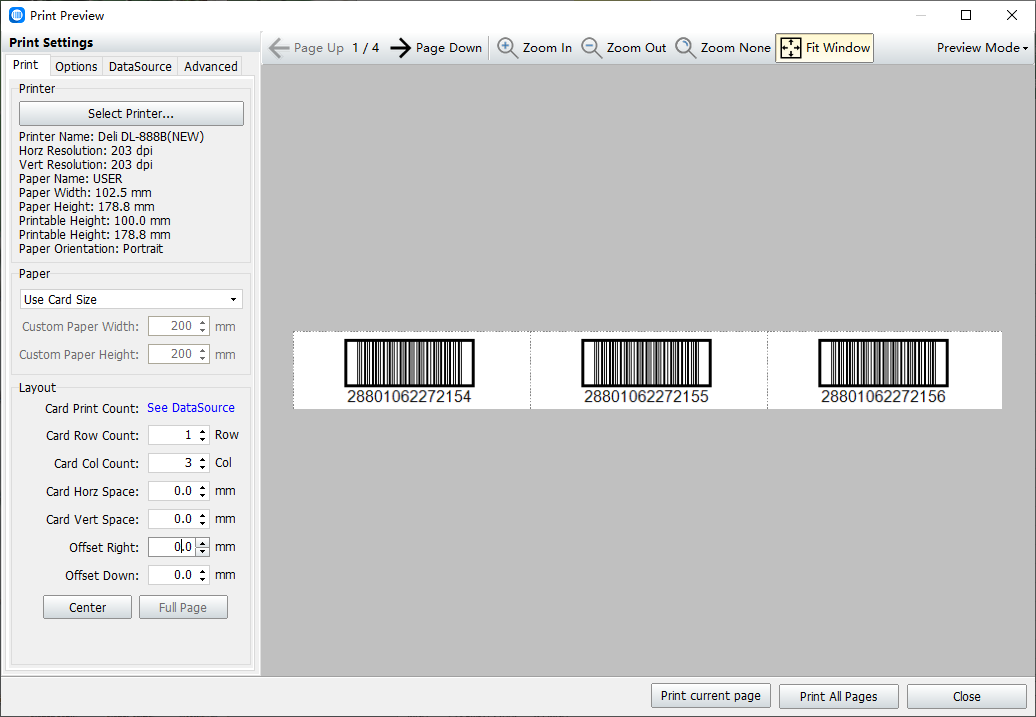
Task: Click the Printer Name Deli DL-888B text
Action: click(x=112, y=137)
